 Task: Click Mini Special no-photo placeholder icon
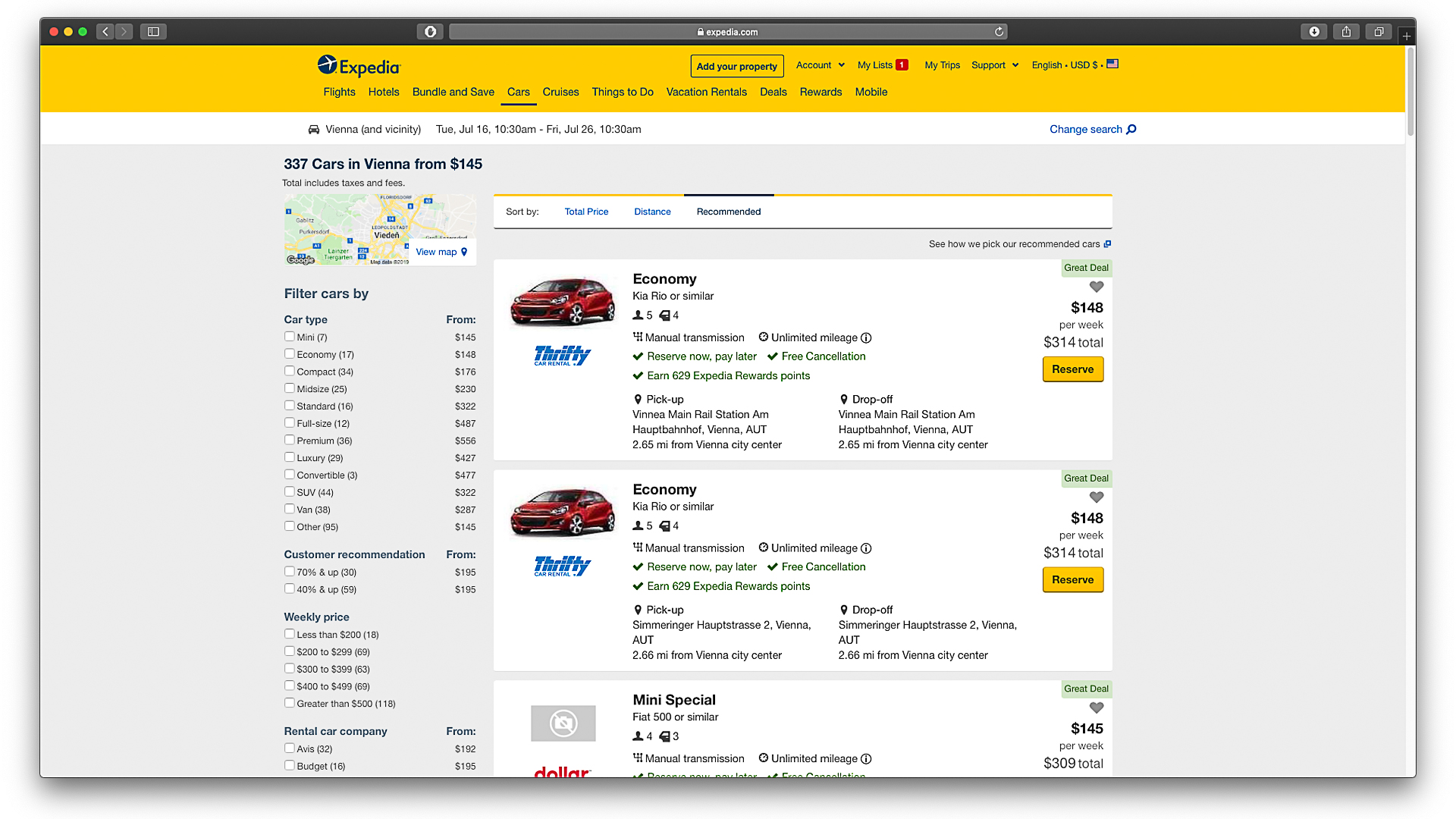click(x=563, y=723)
